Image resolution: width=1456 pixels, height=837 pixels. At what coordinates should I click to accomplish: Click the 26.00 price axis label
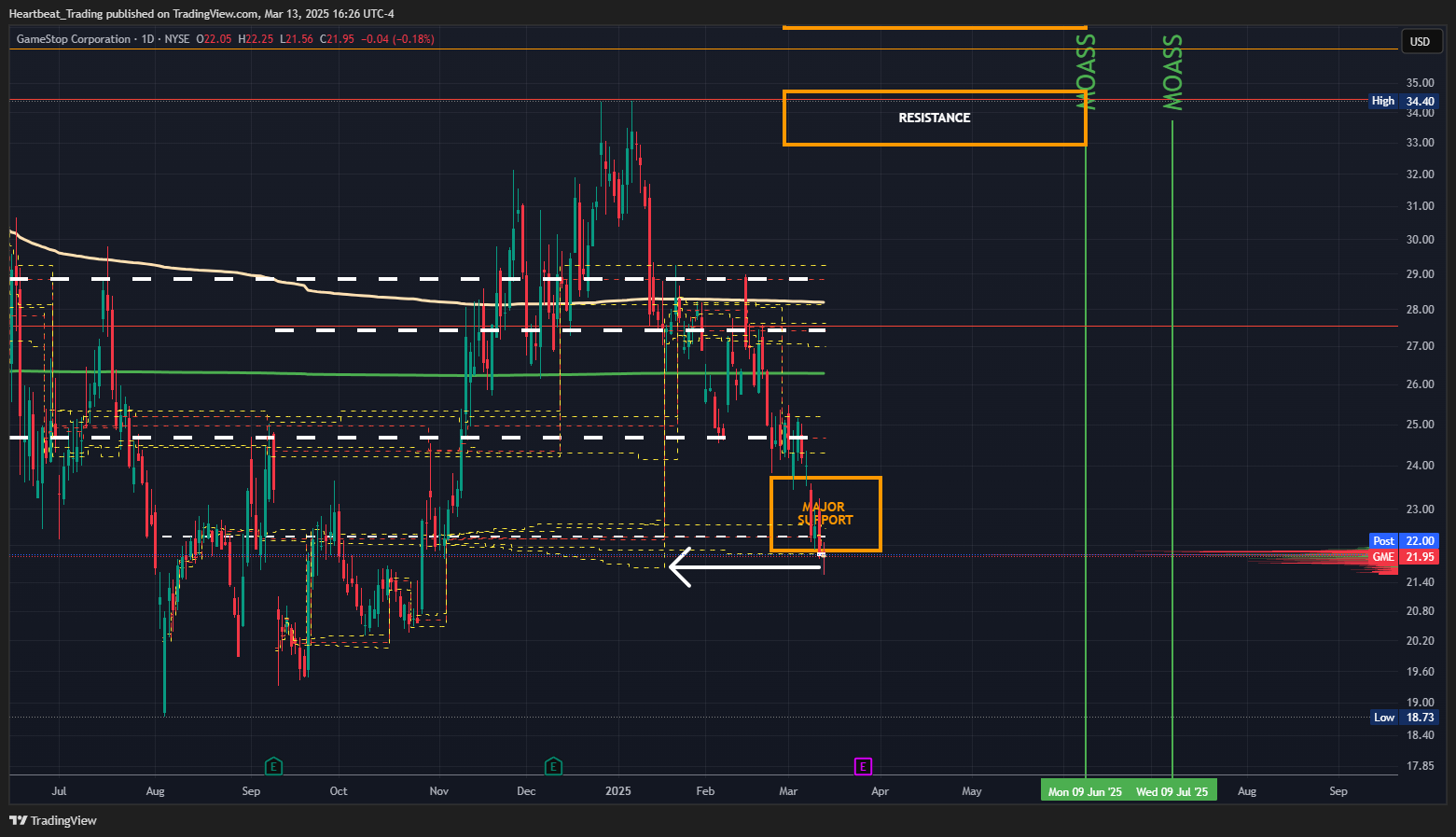coord(1421,384)
